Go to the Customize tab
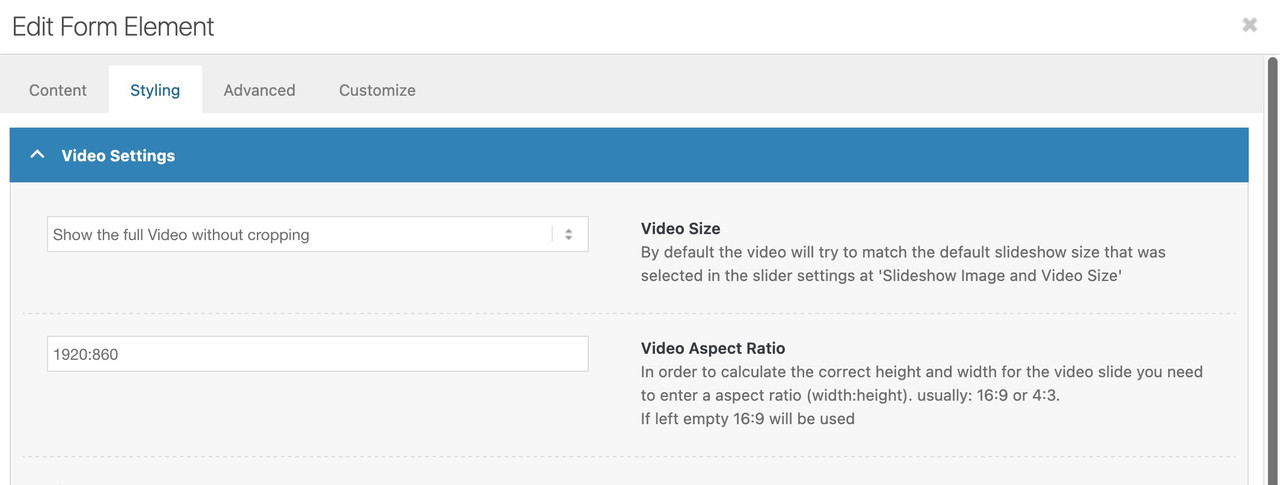 point(377,90)
